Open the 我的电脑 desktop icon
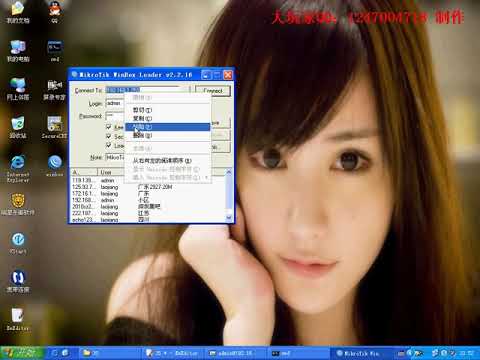 (x=18, y=51)
